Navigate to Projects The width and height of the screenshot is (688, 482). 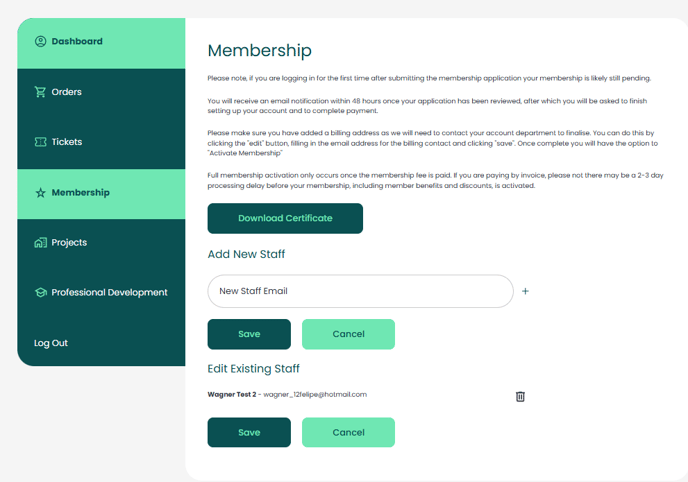point(69,243)
